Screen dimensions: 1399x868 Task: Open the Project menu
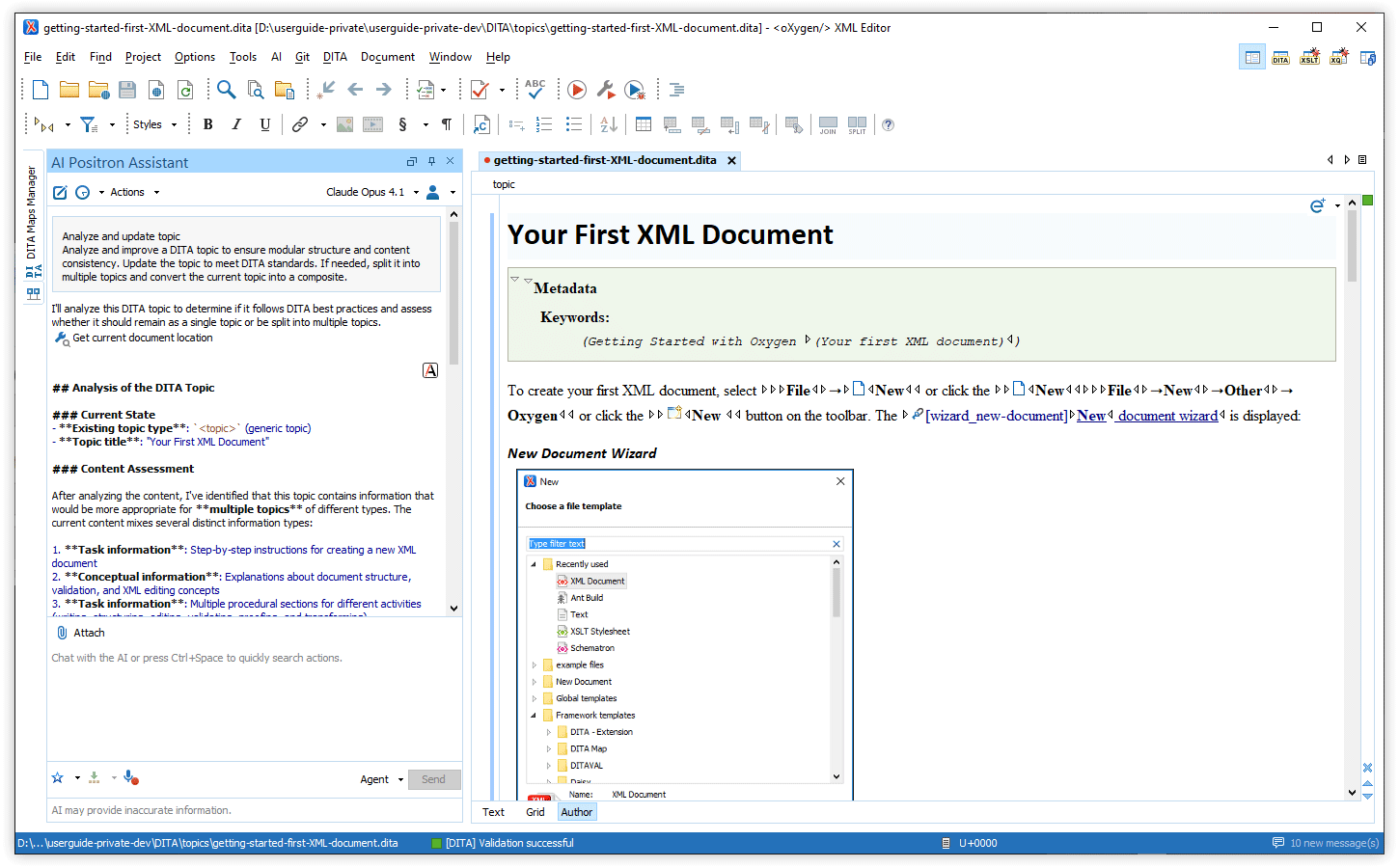pyautogui.click(x=143, y=57)
